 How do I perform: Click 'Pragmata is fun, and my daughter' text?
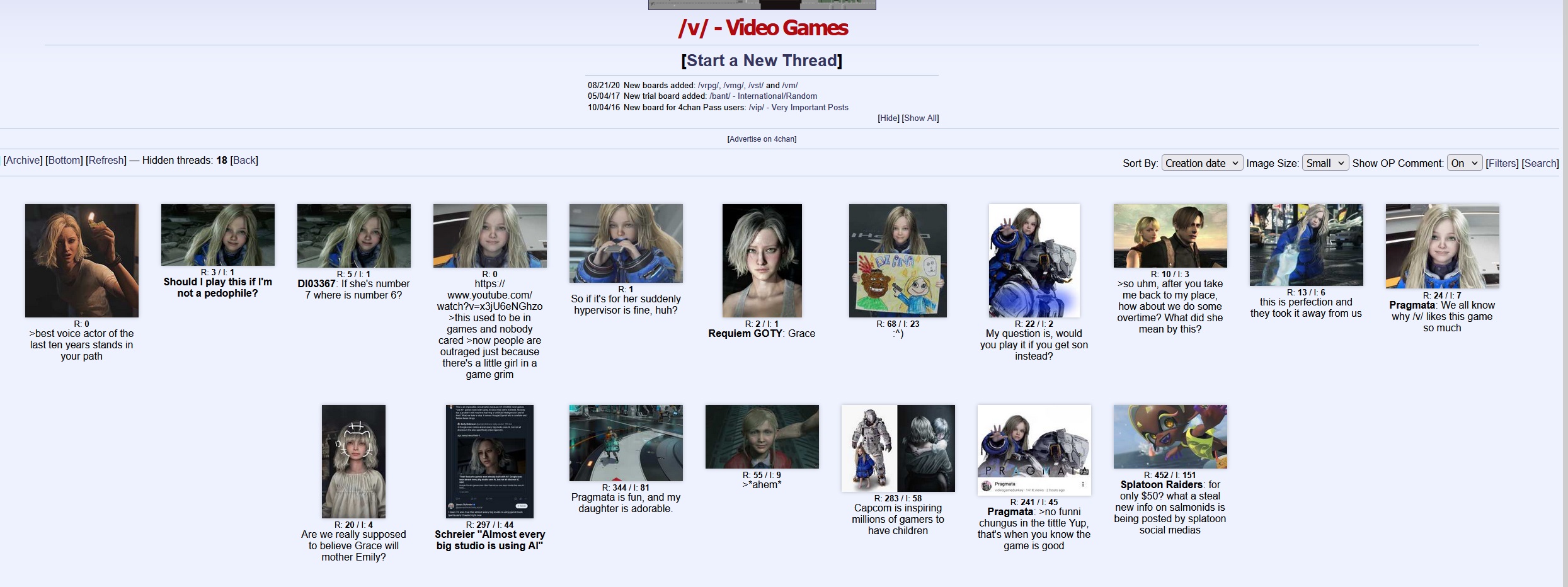coord(626,503)
